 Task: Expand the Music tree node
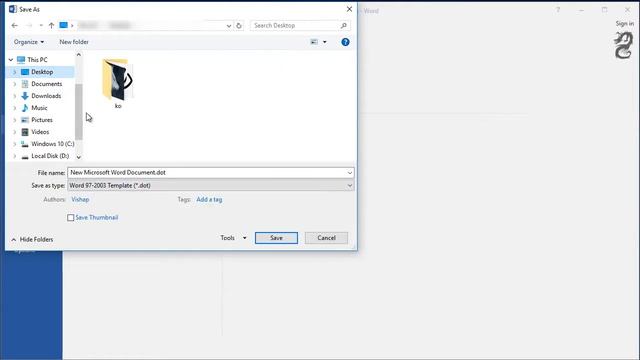(15, 108)
